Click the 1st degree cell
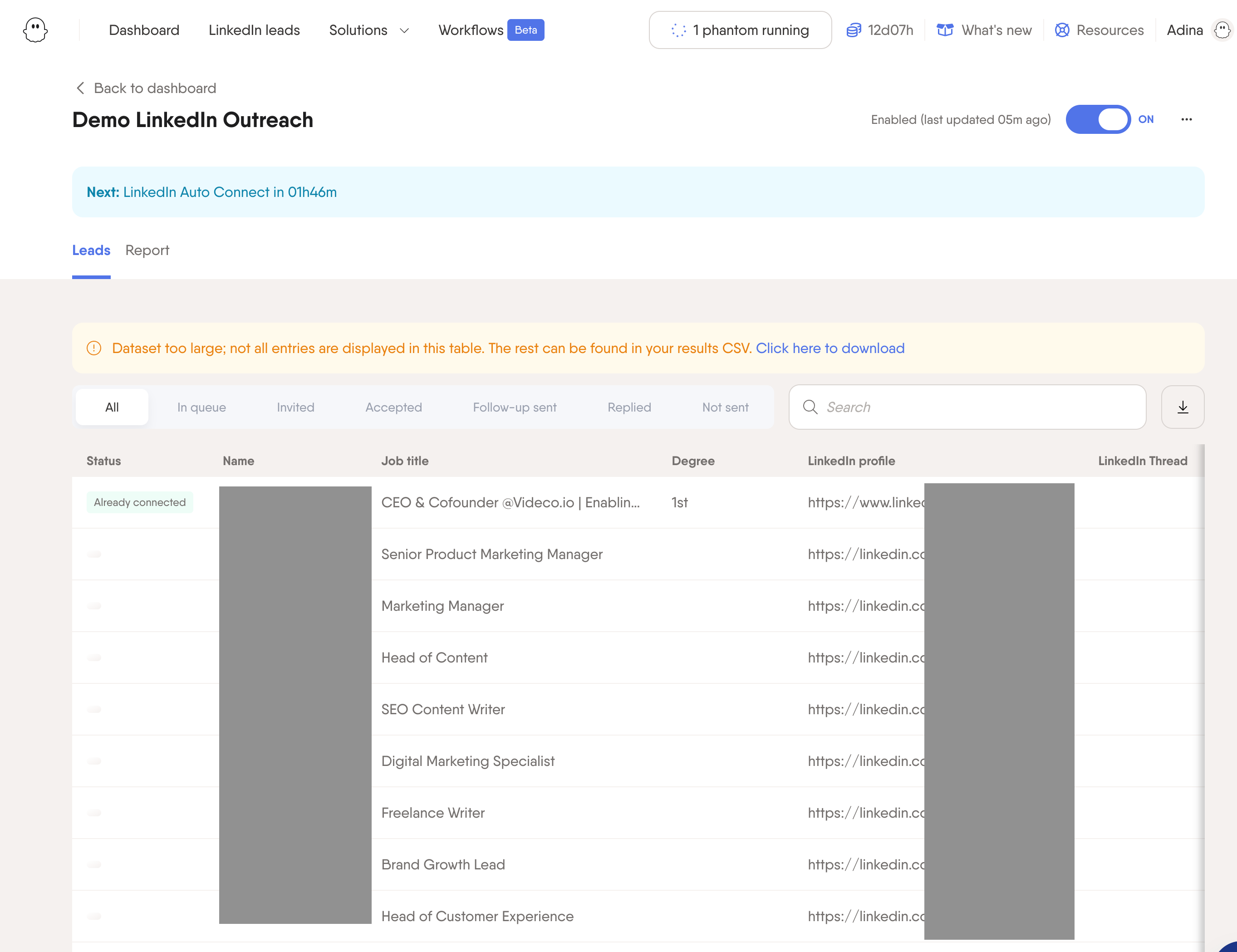Image resolution: width=1237 pixels, height=952 pixels. (x=680, y=502)
